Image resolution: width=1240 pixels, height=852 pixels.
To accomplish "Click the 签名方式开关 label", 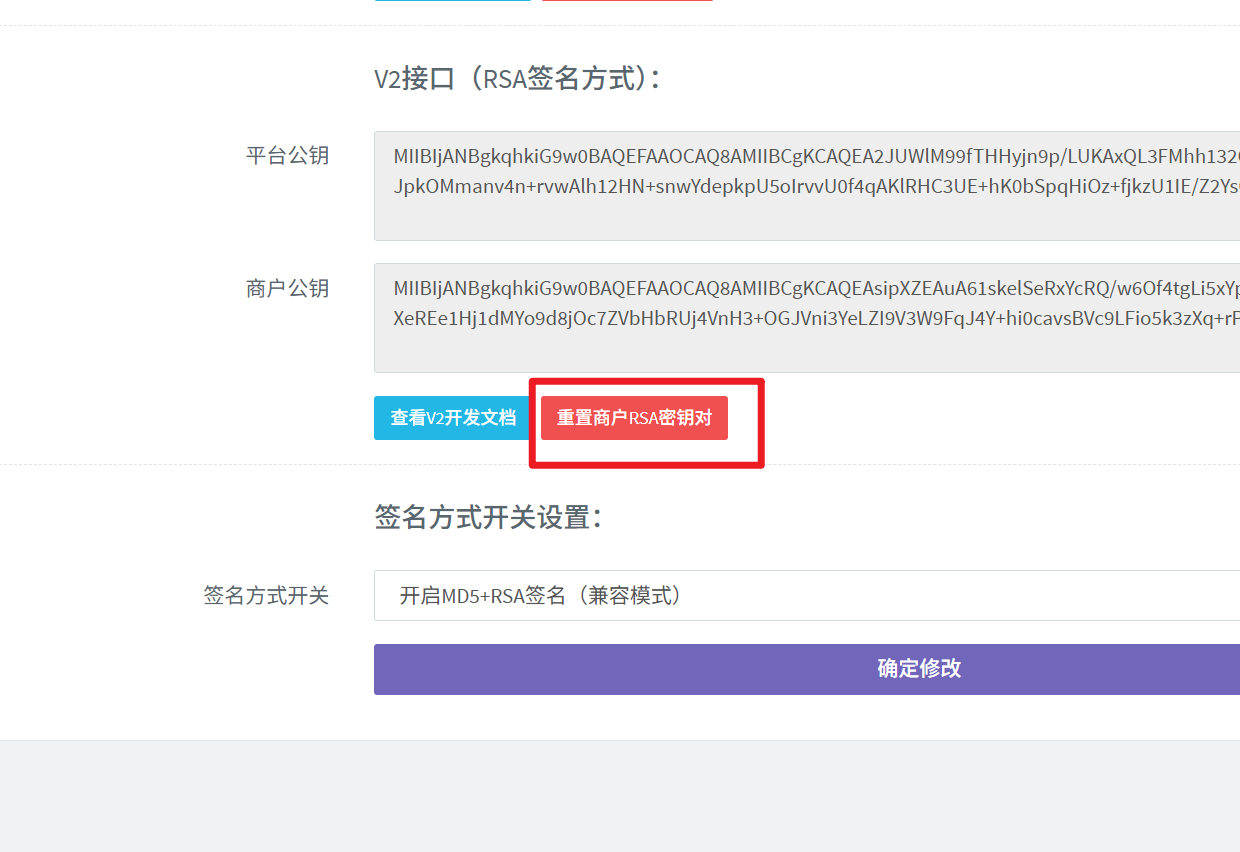I will 266,596.
